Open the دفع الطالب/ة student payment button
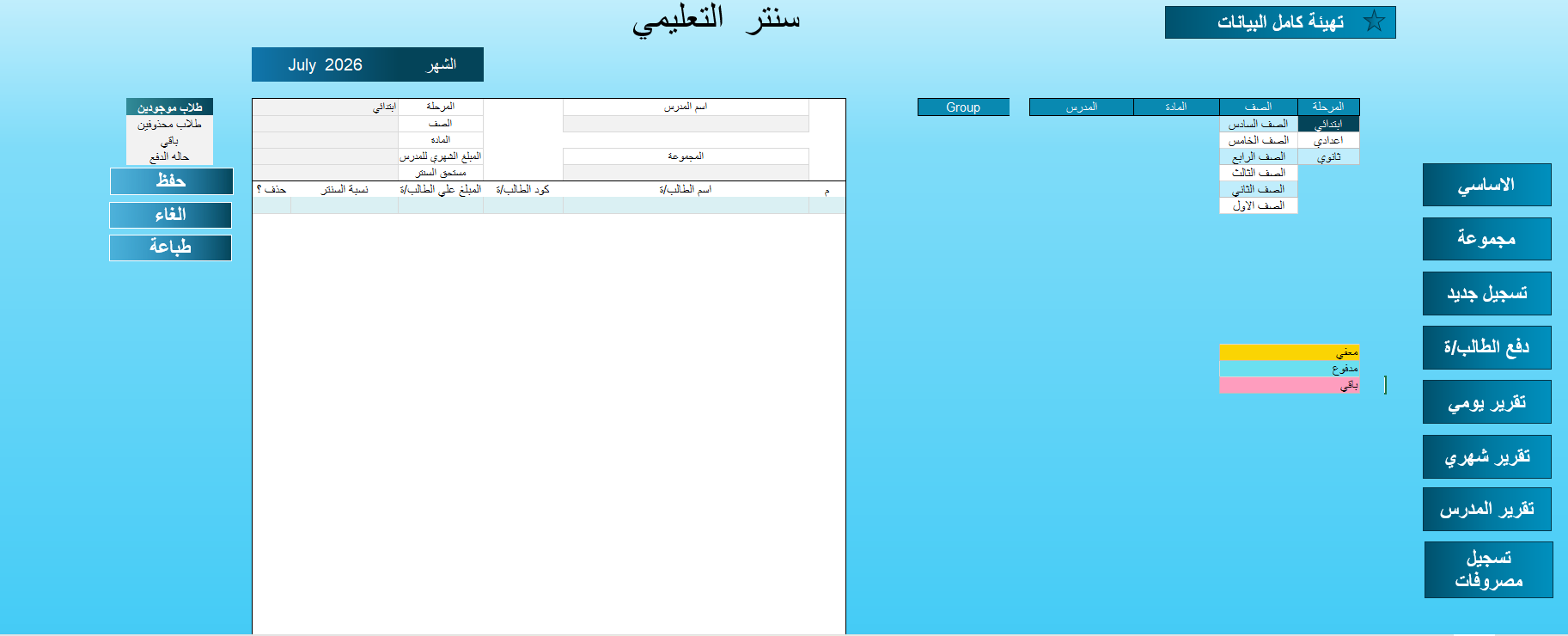 pyautogui.click(x=1486, y=347)
